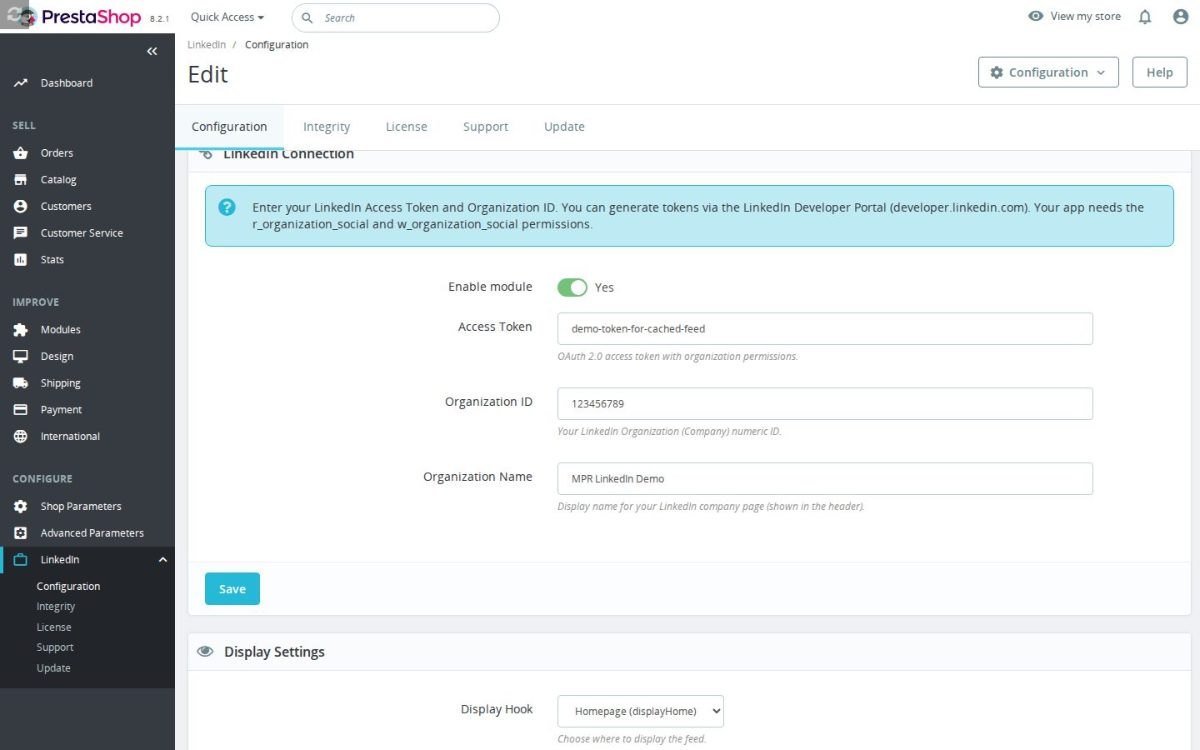Toggle the Enable module switch
1200x750 pixels.
(572, 287)
